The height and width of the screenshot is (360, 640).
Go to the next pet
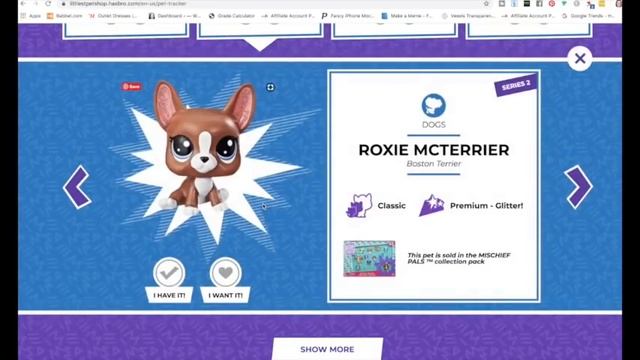[x=578, y=187]
